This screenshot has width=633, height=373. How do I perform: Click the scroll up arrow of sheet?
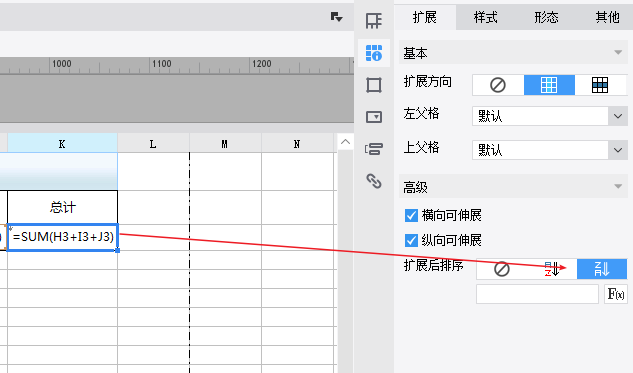[345, 142]
